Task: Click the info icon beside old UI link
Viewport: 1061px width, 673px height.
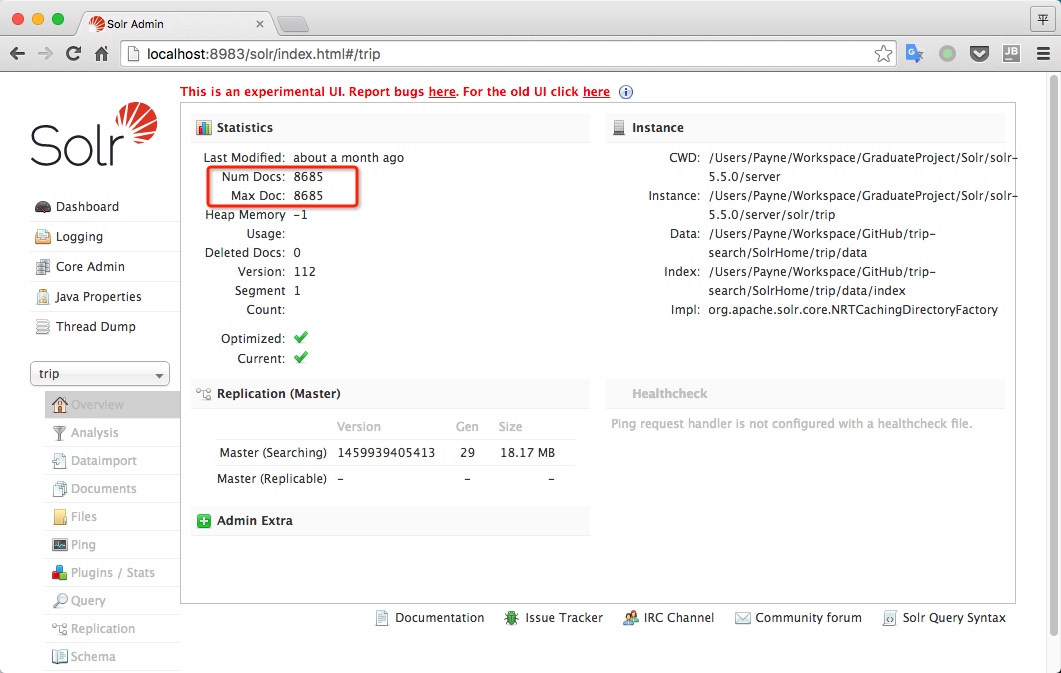Action: 626,92
